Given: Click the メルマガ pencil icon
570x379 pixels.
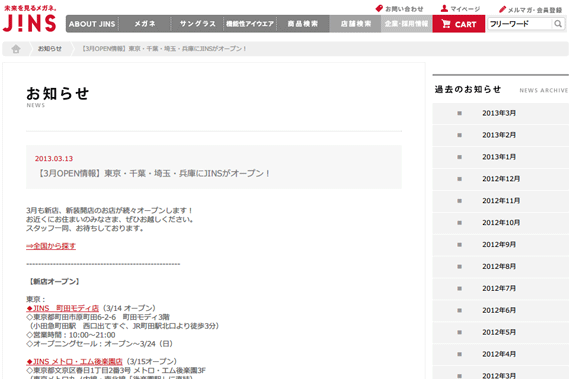Looking at the screenshot, I should [502, 9].
